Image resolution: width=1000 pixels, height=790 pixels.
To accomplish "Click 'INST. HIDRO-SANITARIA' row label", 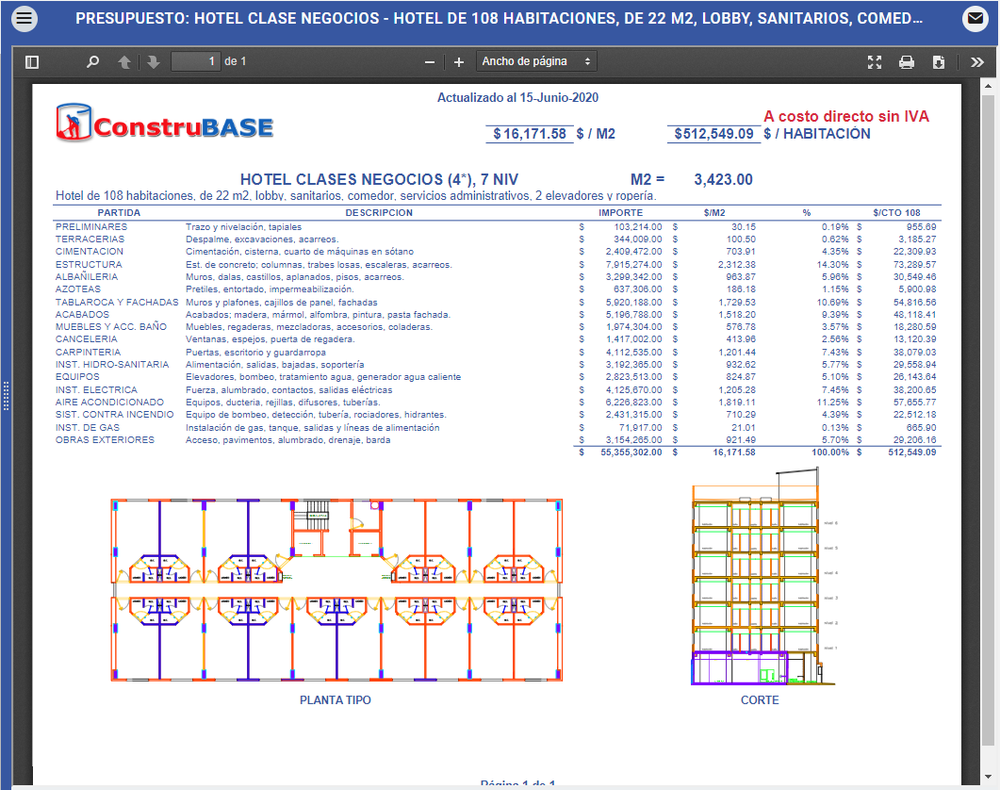I will point(112,365).
